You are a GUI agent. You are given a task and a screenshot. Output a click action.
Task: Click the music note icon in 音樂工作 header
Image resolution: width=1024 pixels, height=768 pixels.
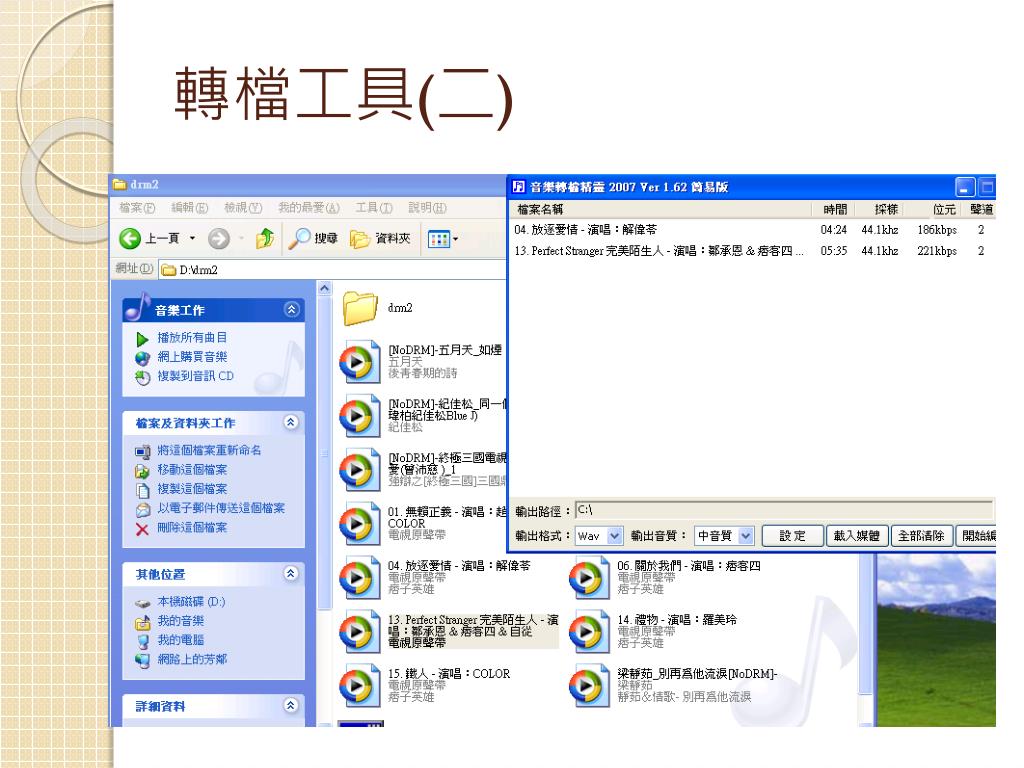click(137, 307)
